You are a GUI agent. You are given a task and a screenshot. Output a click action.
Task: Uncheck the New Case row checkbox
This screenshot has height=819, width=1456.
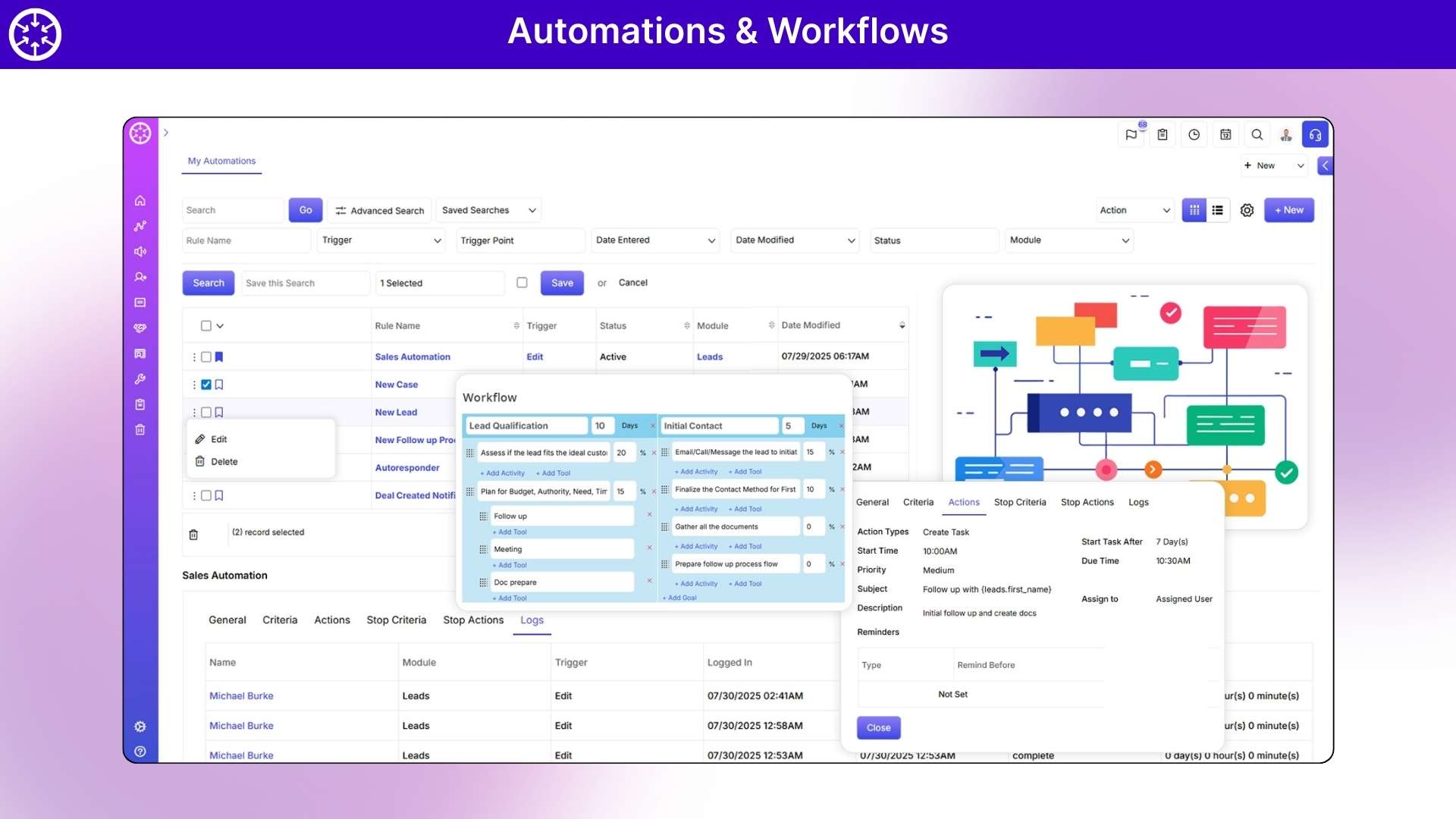pos(206,384)
